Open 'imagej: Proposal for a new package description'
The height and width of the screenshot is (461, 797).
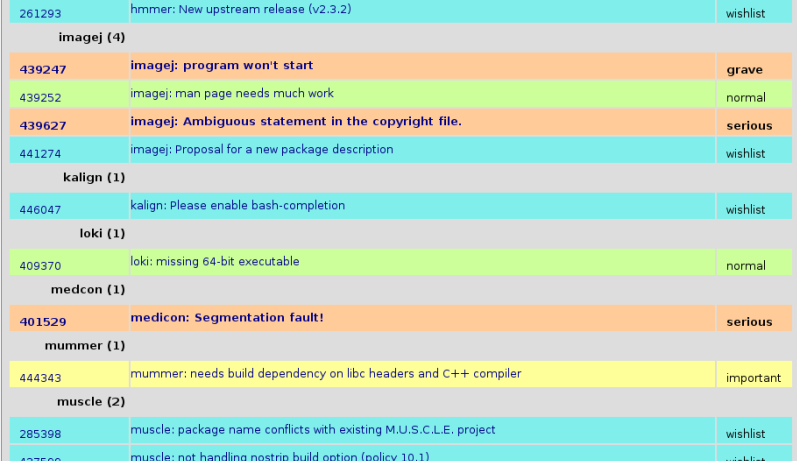[262, 149]
